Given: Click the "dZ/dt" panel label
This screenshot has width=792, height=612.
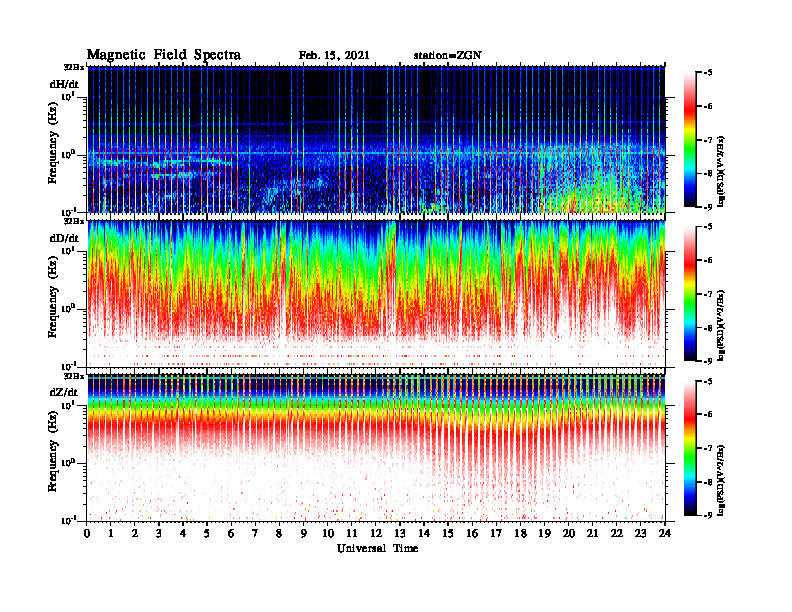Looking at the screenshot, I should tap(64, 392).
